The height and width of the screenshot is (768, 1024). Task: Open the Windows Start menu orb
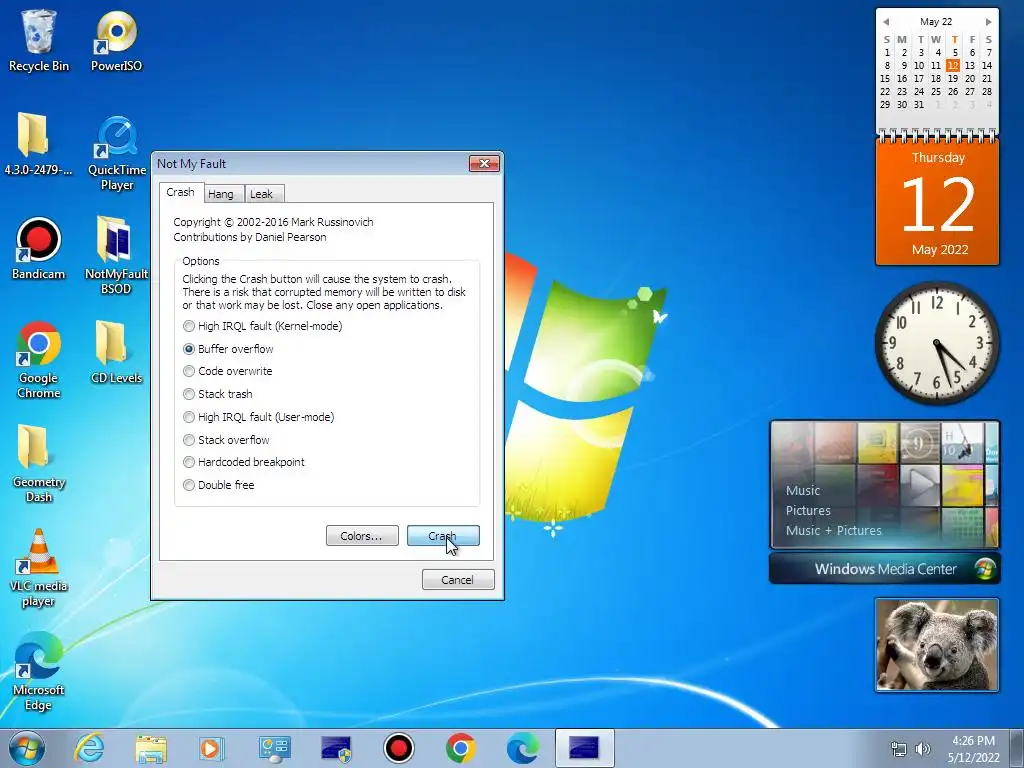click(27, 748)
